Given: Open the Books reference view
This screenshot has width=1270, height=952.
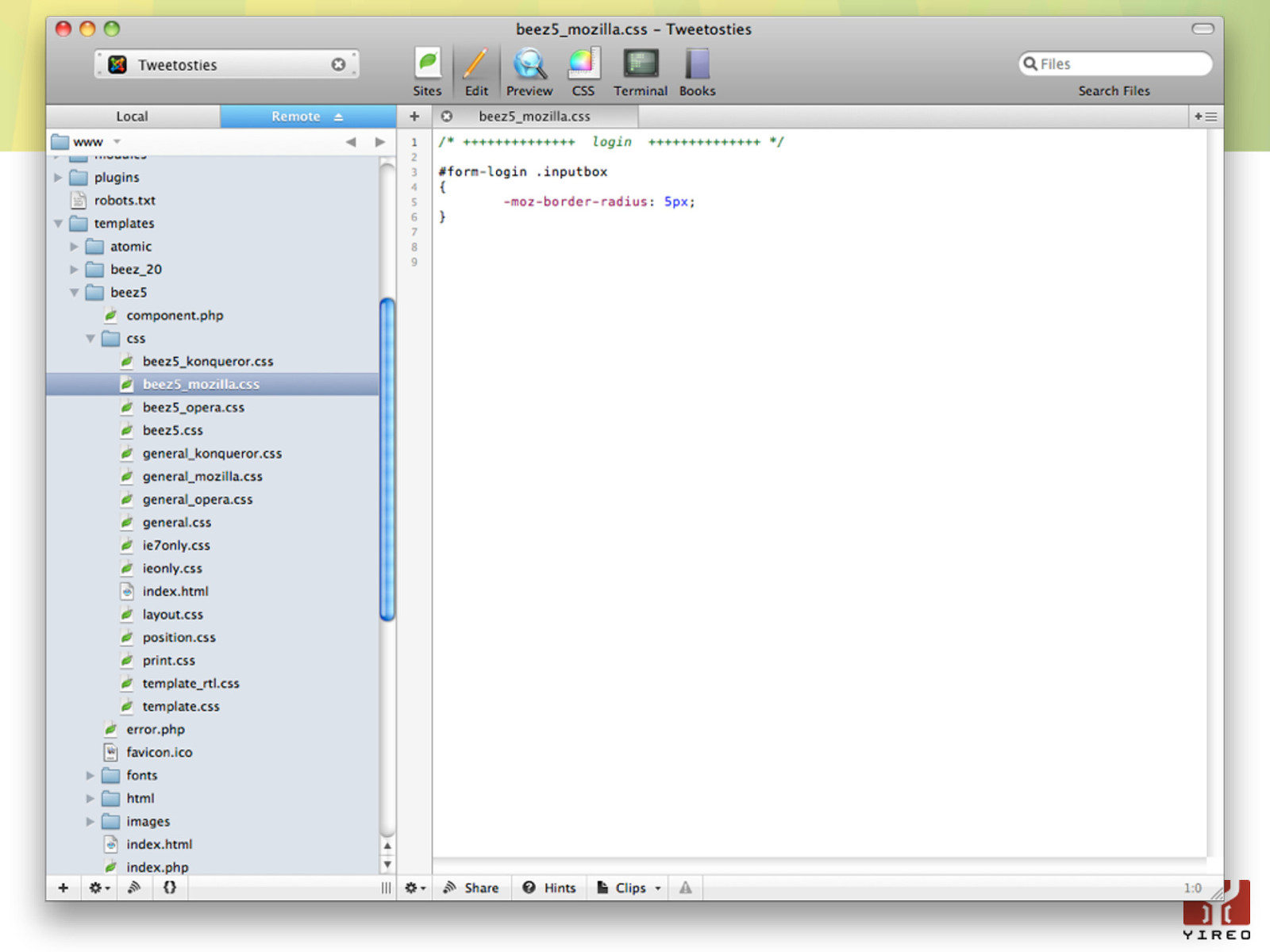Looking at the screenshot, I should point(698,71).
